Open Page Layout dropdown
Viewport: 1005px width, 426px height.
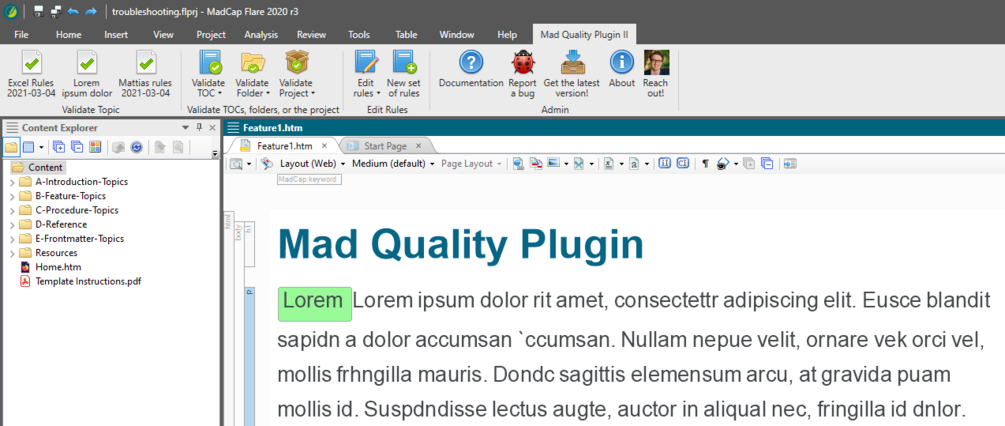click(471, 164)
